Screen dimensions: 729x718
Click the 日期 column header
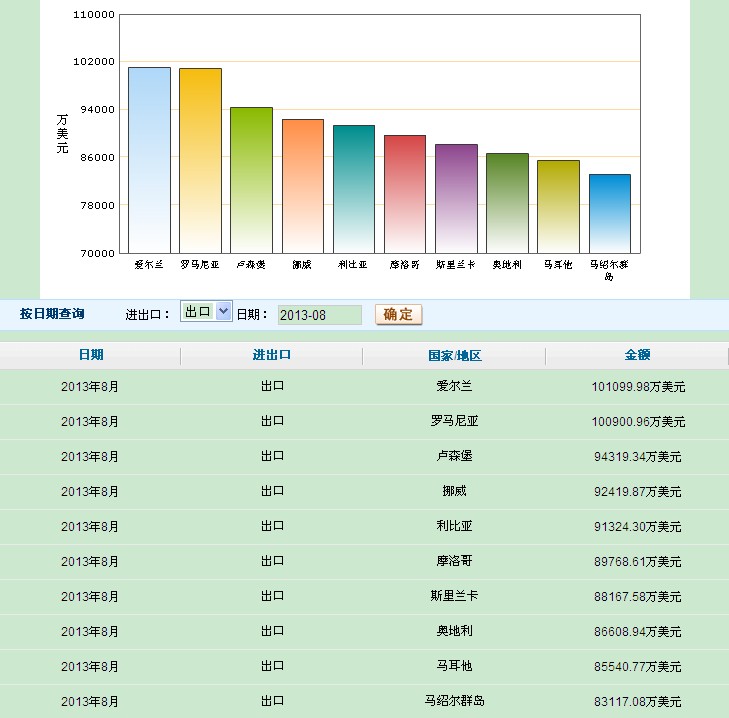(90, 355)
